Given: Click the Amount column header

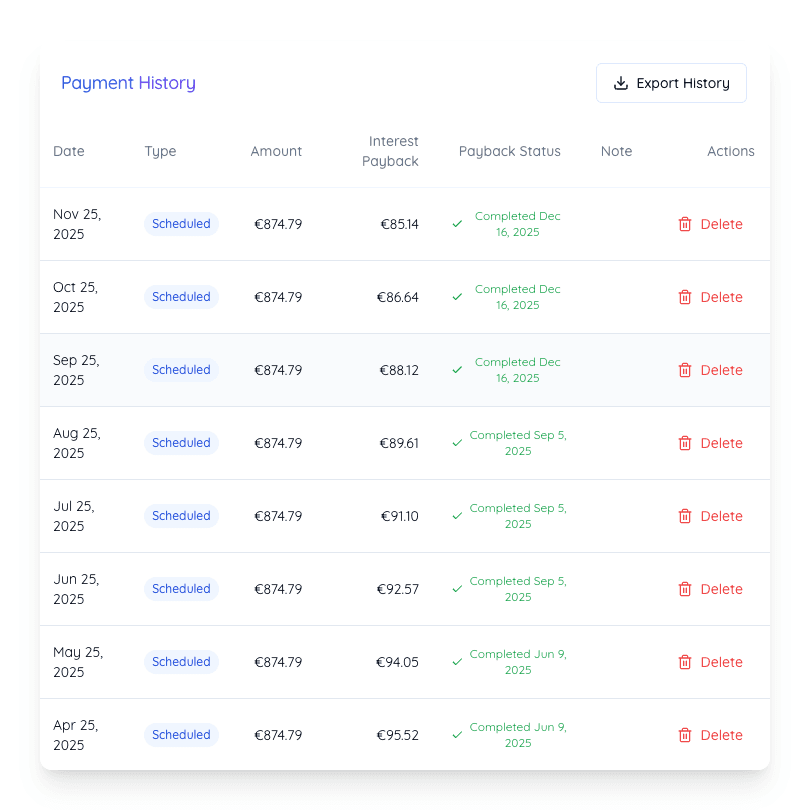Looking at the screenshot, I should point(276,151).
